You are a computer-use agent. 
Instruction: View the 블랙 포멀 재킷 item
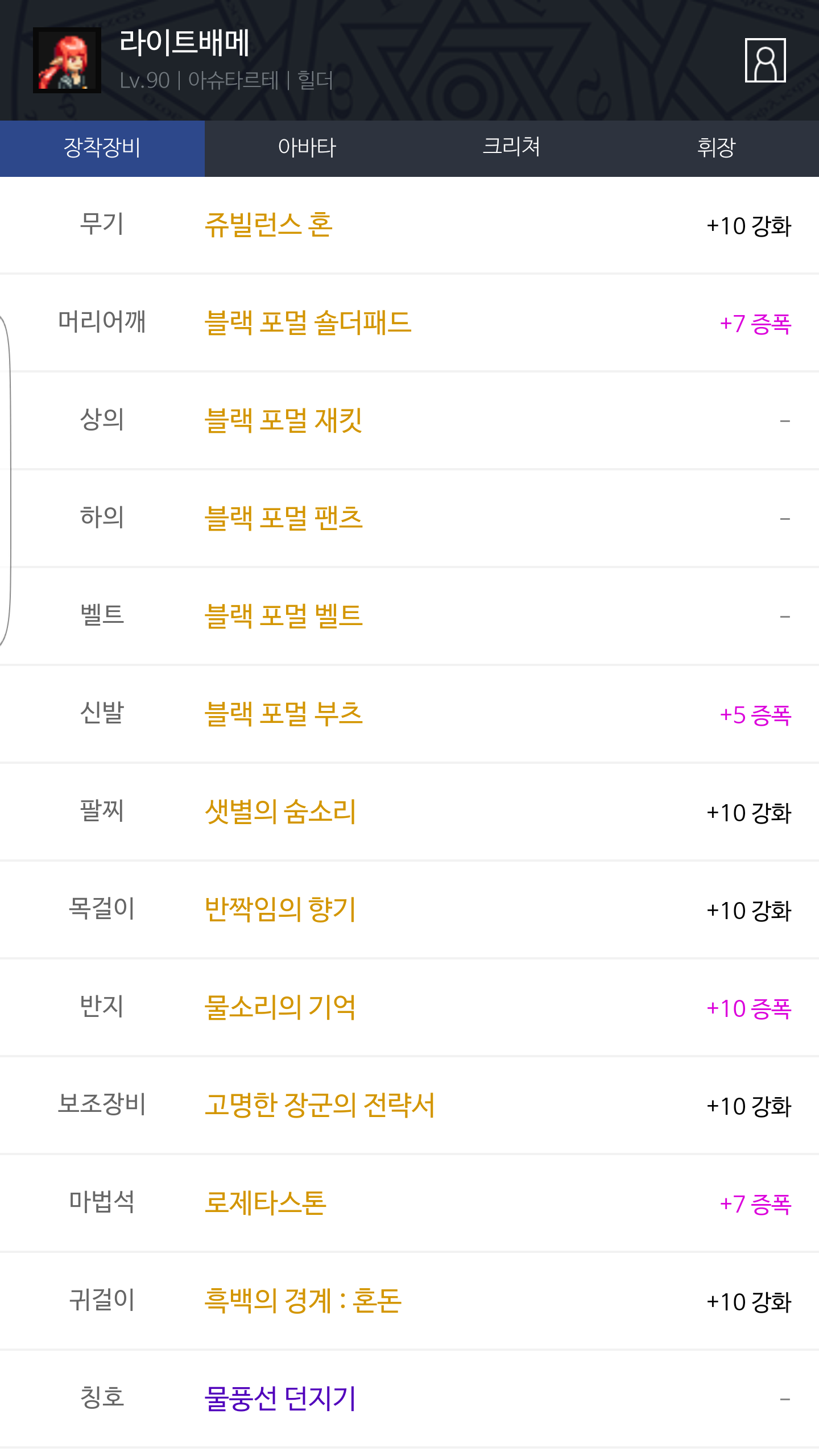pos(283,421)
